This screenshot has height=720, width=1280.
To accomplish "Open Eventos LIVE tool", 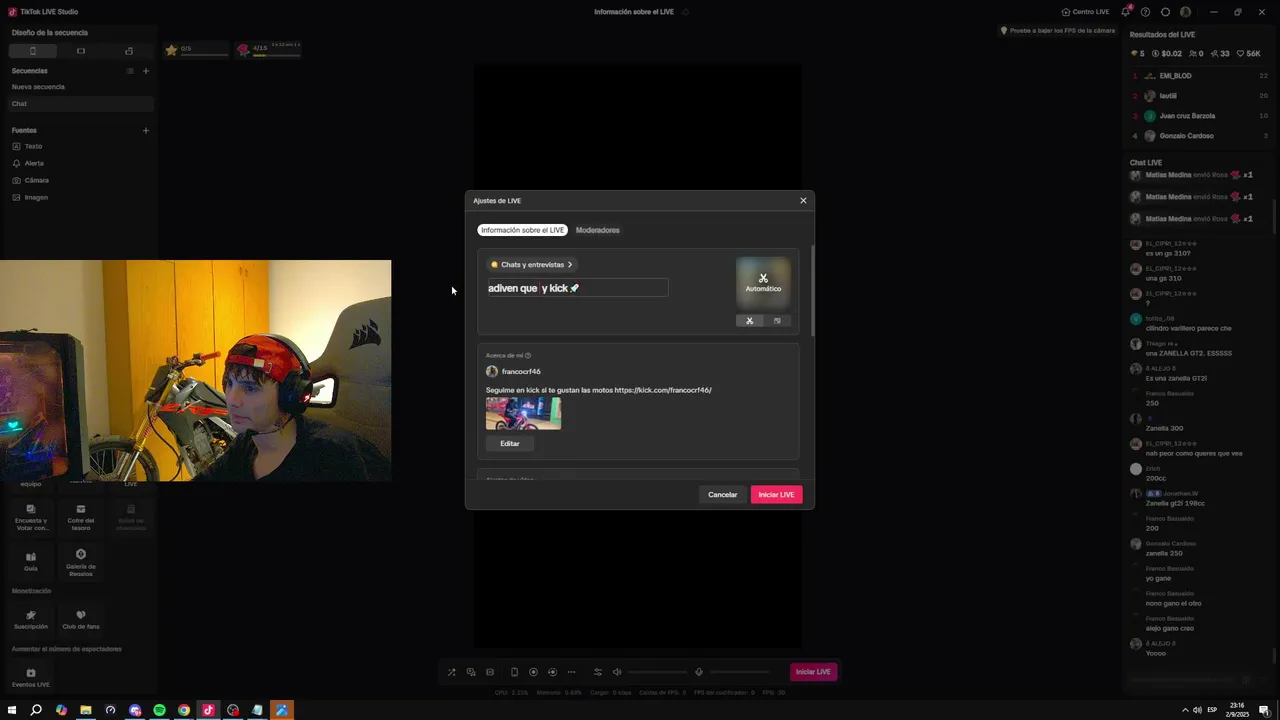I will tap(31, 678).
